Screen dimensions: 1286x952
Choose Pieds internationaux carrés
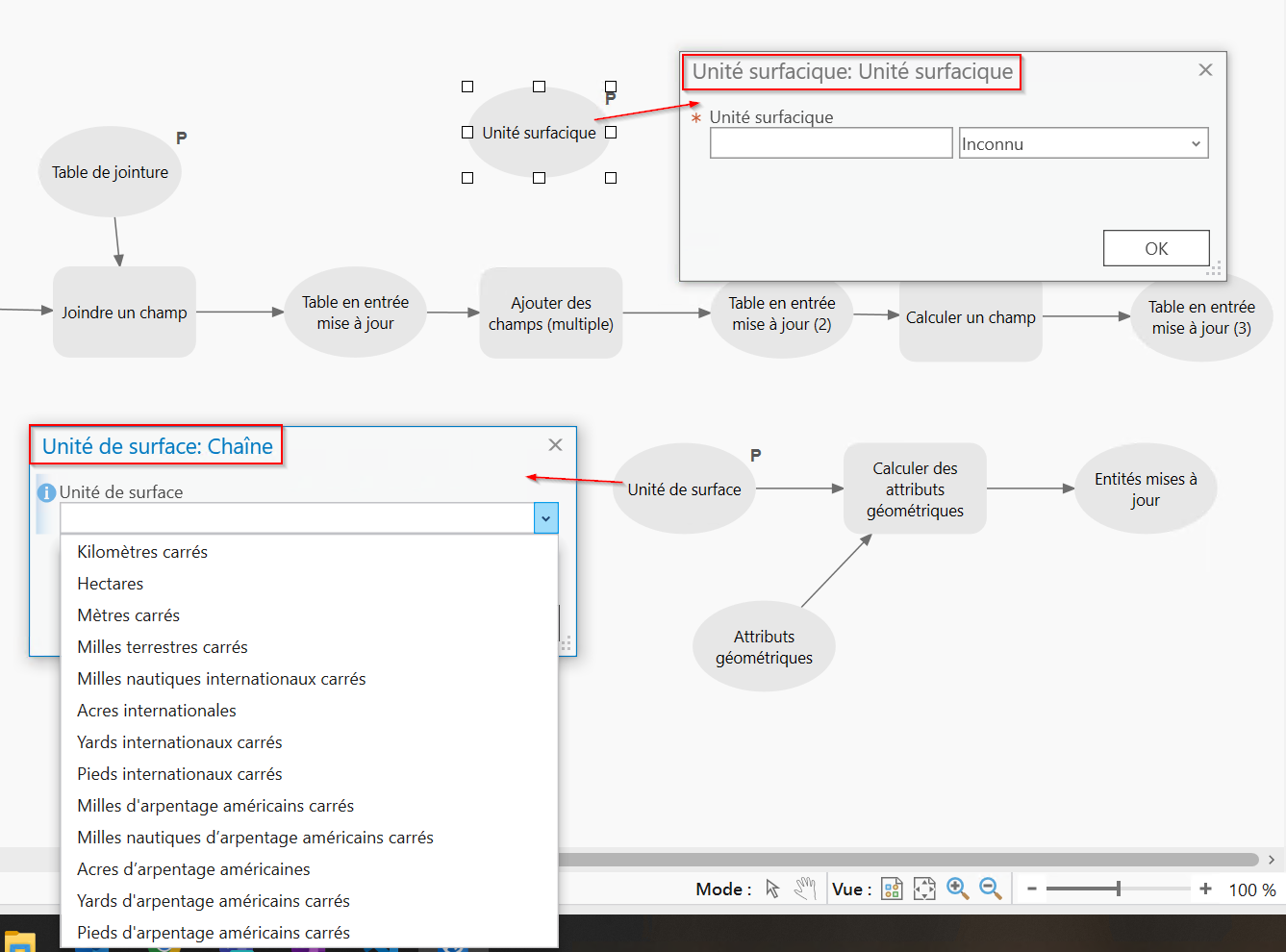click(309, 774)
